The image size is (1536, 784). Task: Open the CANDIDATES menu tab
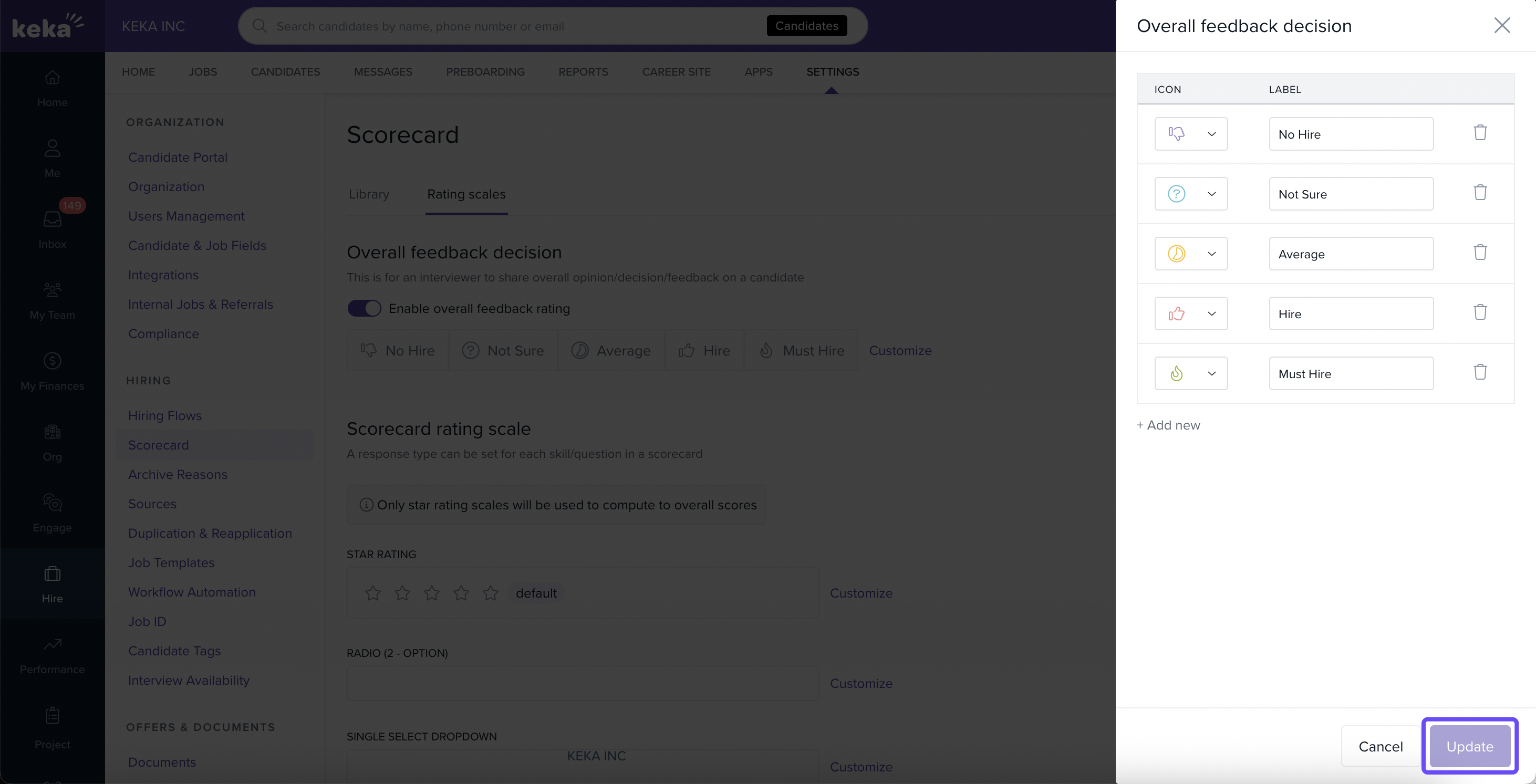(285, 71)
